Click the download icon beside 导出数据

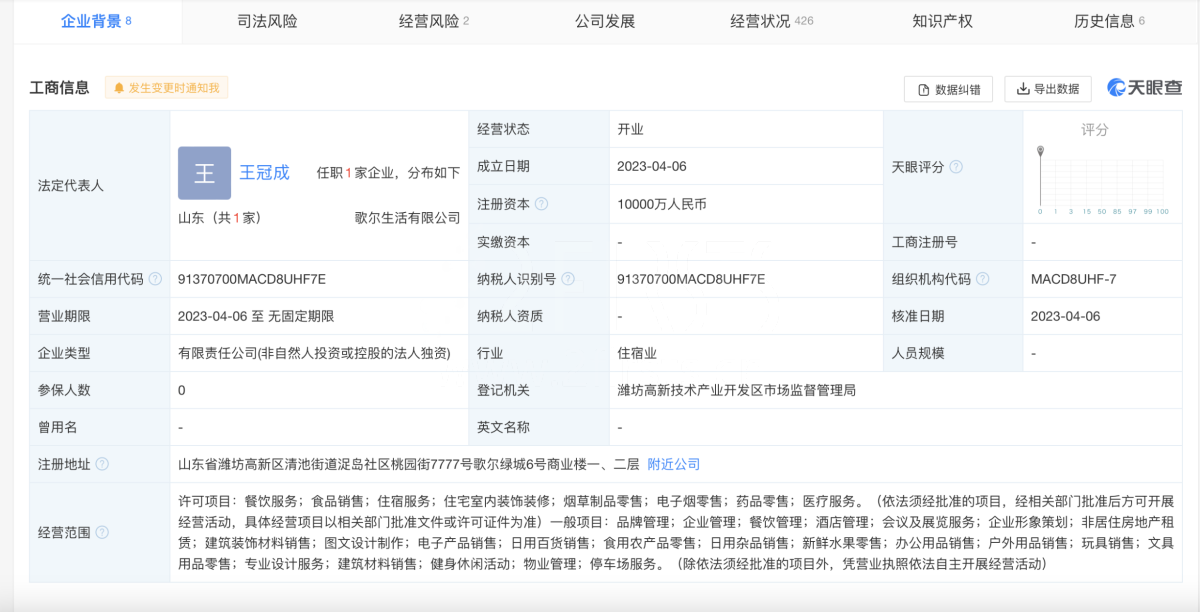(x=1022, y=89)
